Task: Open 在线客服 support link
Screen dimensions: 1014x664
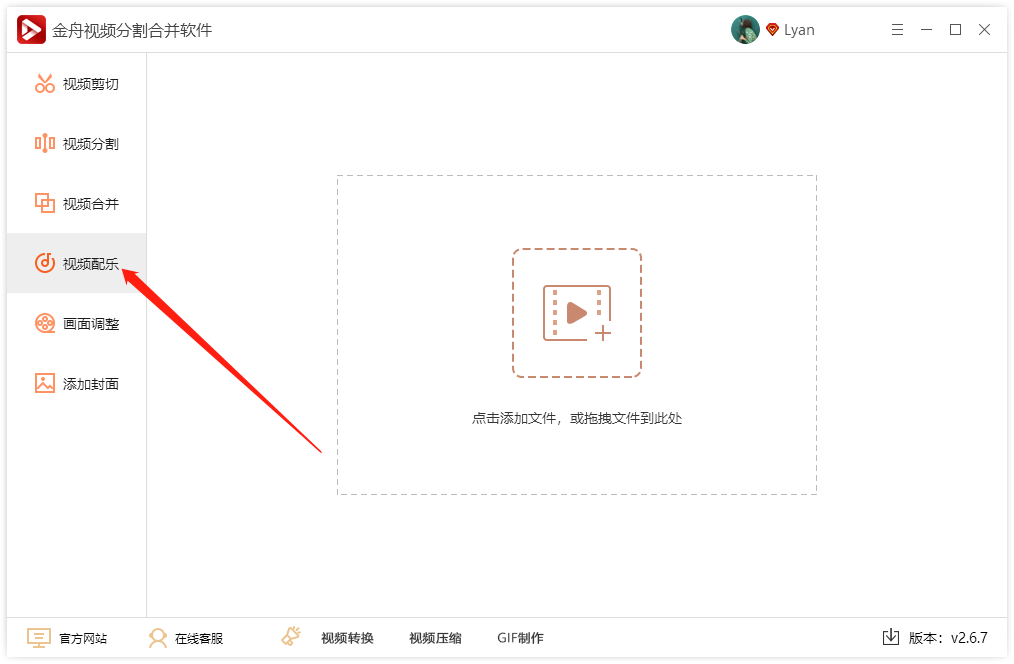Action: click(199, 638)
